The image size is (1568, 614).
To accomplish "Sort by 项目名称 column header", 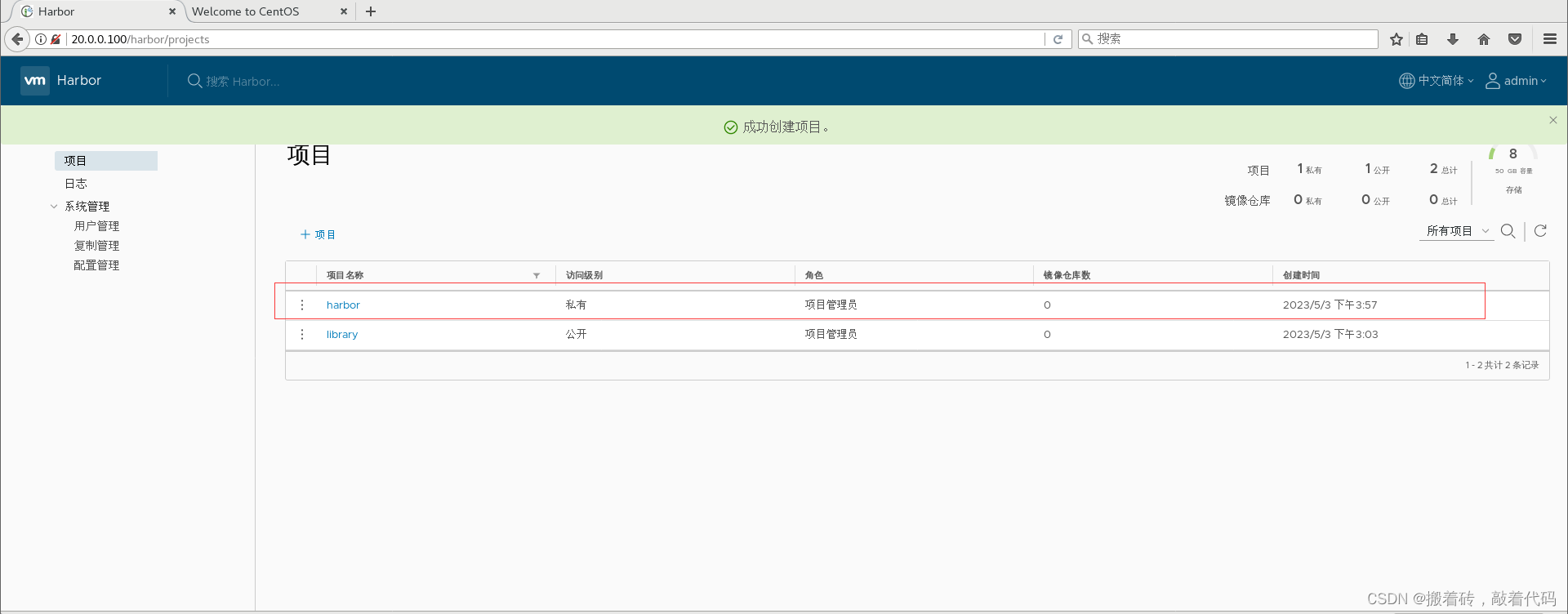I will pyautogui.click(x=345, y=275).
